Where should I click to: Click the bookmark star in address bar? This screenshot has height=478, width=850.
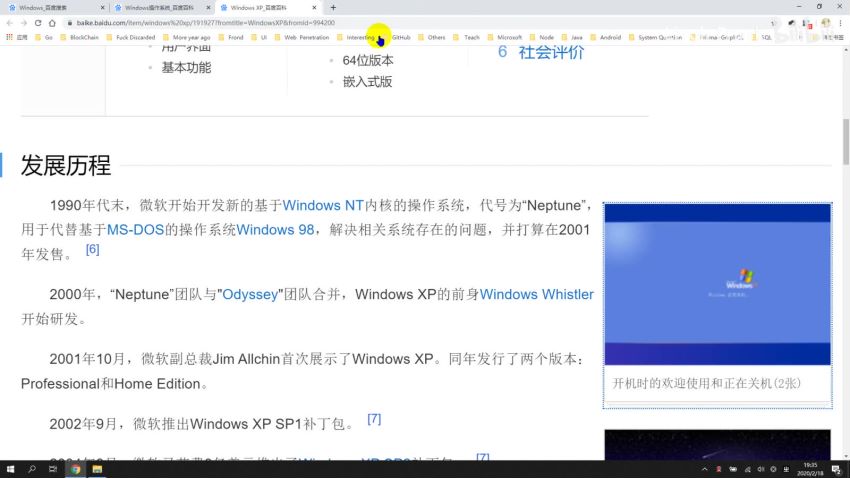[x=772, y=23]
